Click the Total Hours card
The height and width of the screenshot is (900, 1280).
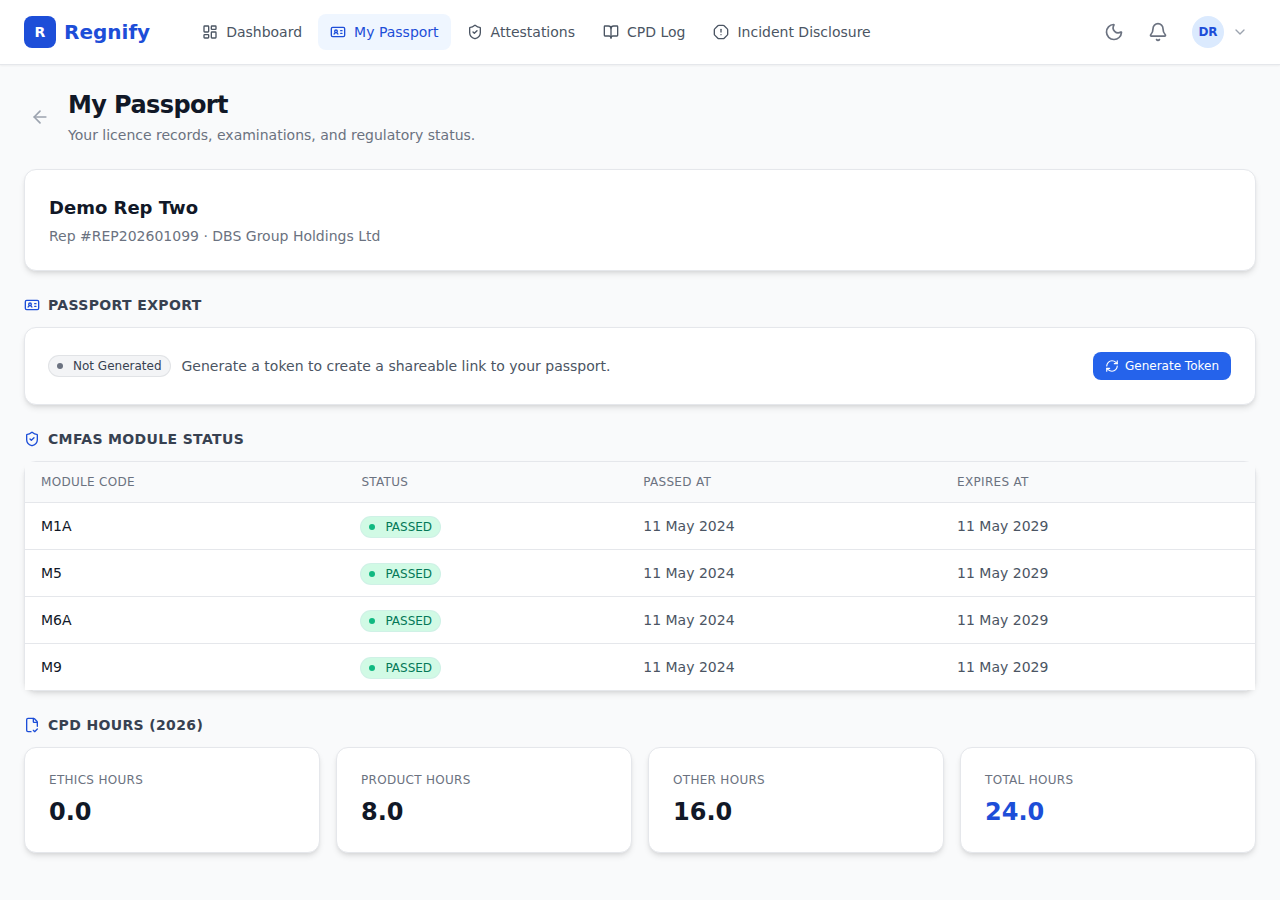click(x=1108, y=800)
